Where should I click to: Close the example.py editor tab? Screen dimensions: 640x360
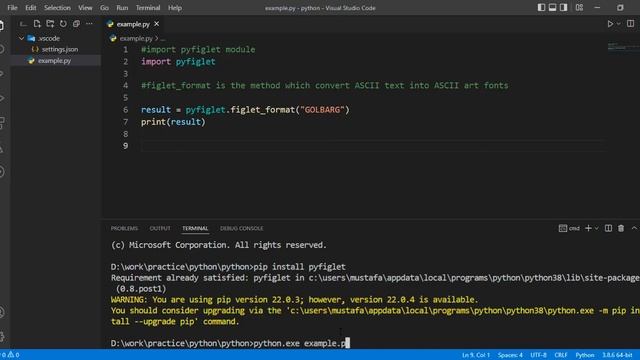156,24
